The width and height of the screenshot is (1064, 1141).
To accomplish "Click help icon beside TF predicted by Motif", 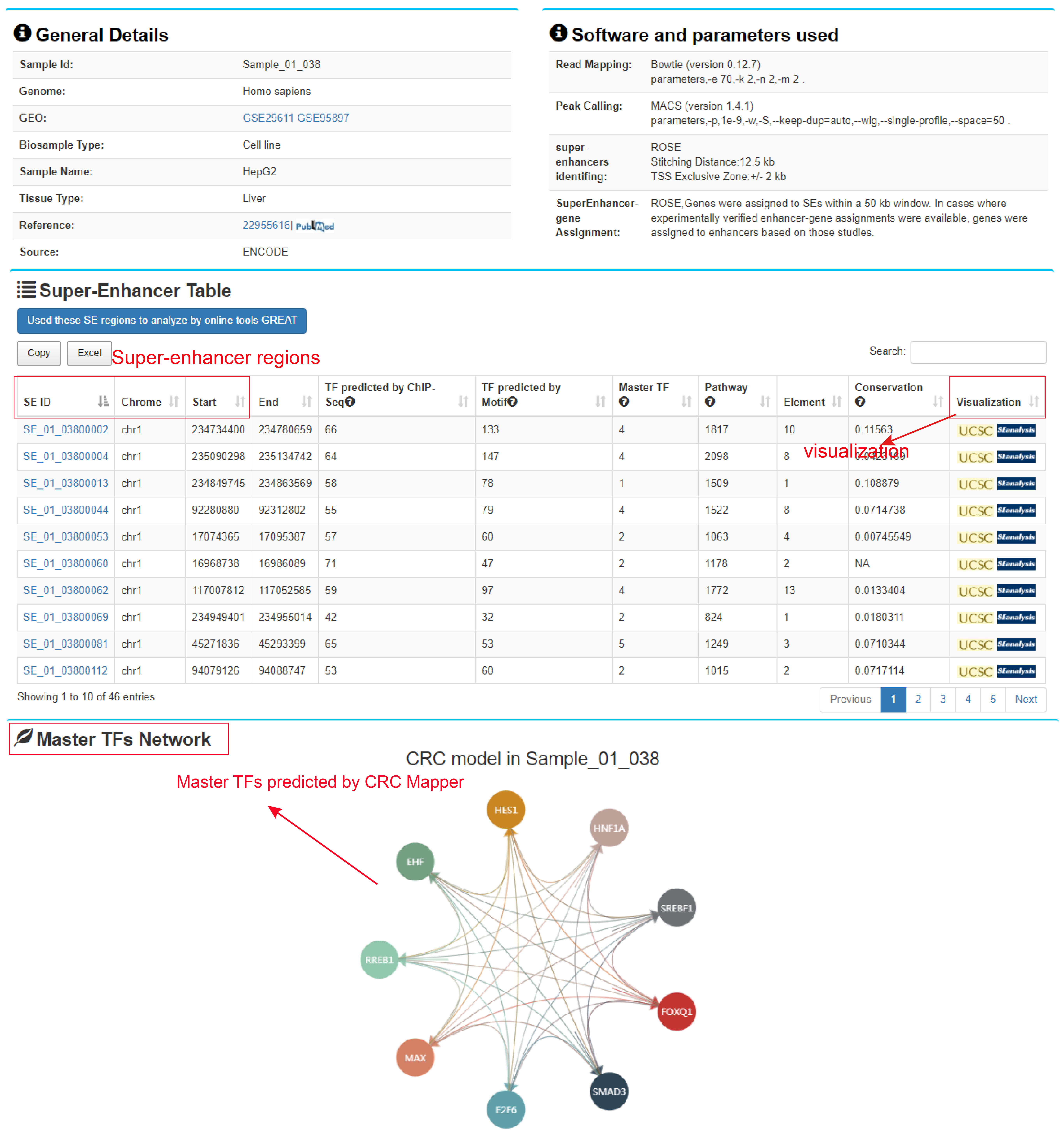I will click(512, 402).
